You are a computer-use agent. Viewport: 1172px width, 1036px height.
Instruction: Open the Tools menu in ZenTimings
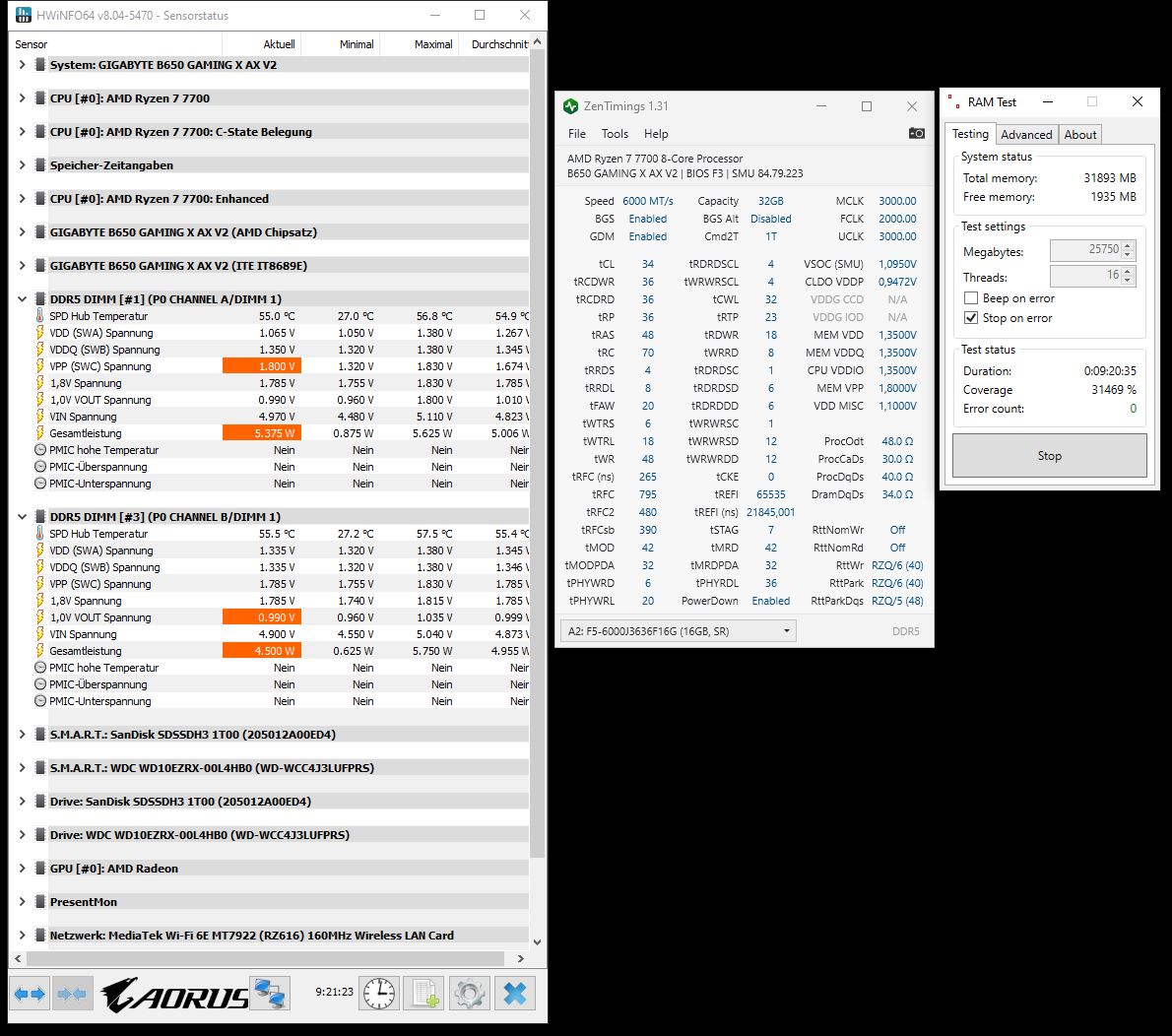(615, 134)
